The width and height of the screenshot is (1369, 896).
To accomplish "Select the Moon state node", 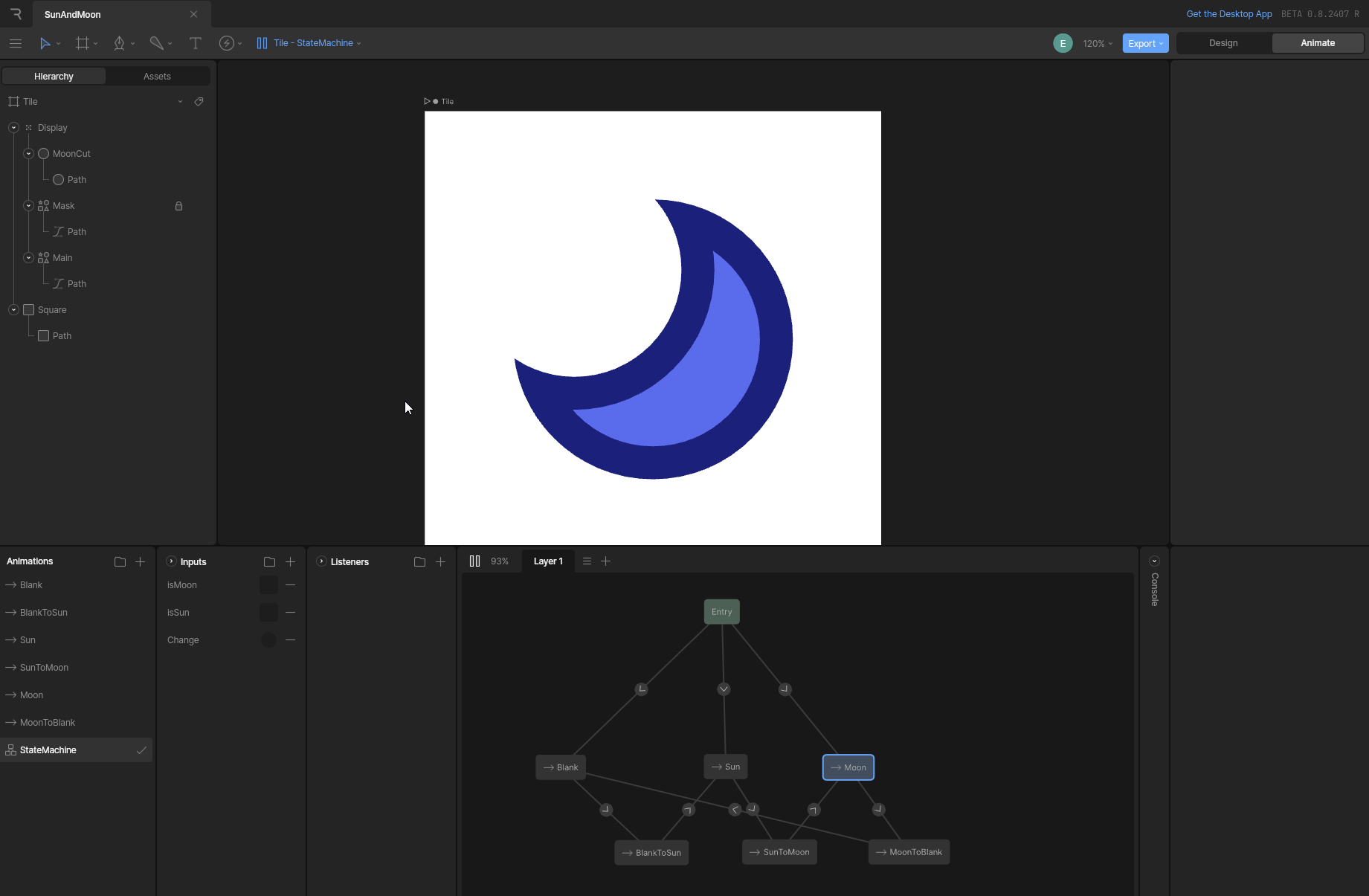I will point(848,767).
